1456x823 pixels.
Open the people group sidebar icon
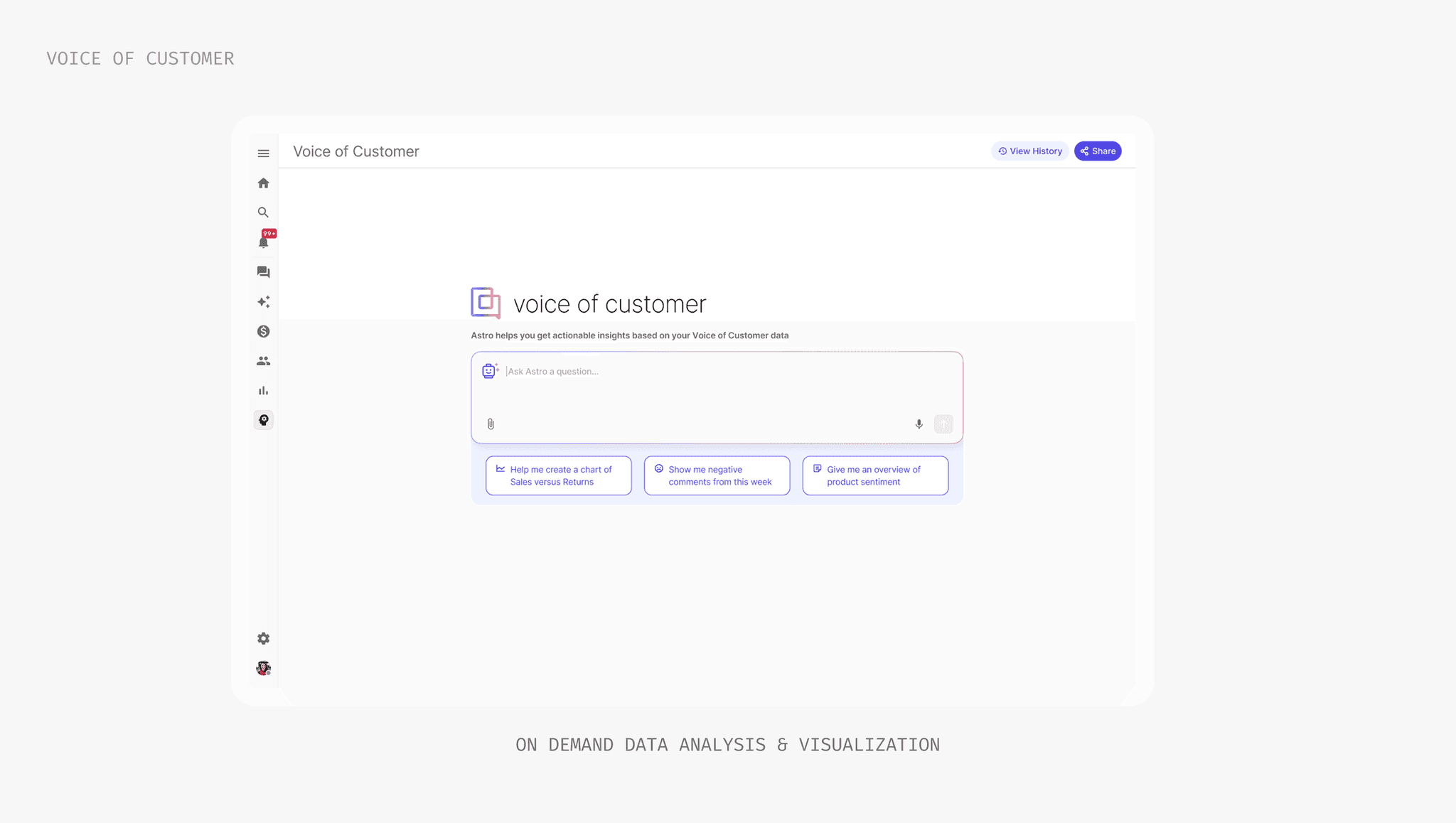tap(263, 361)
